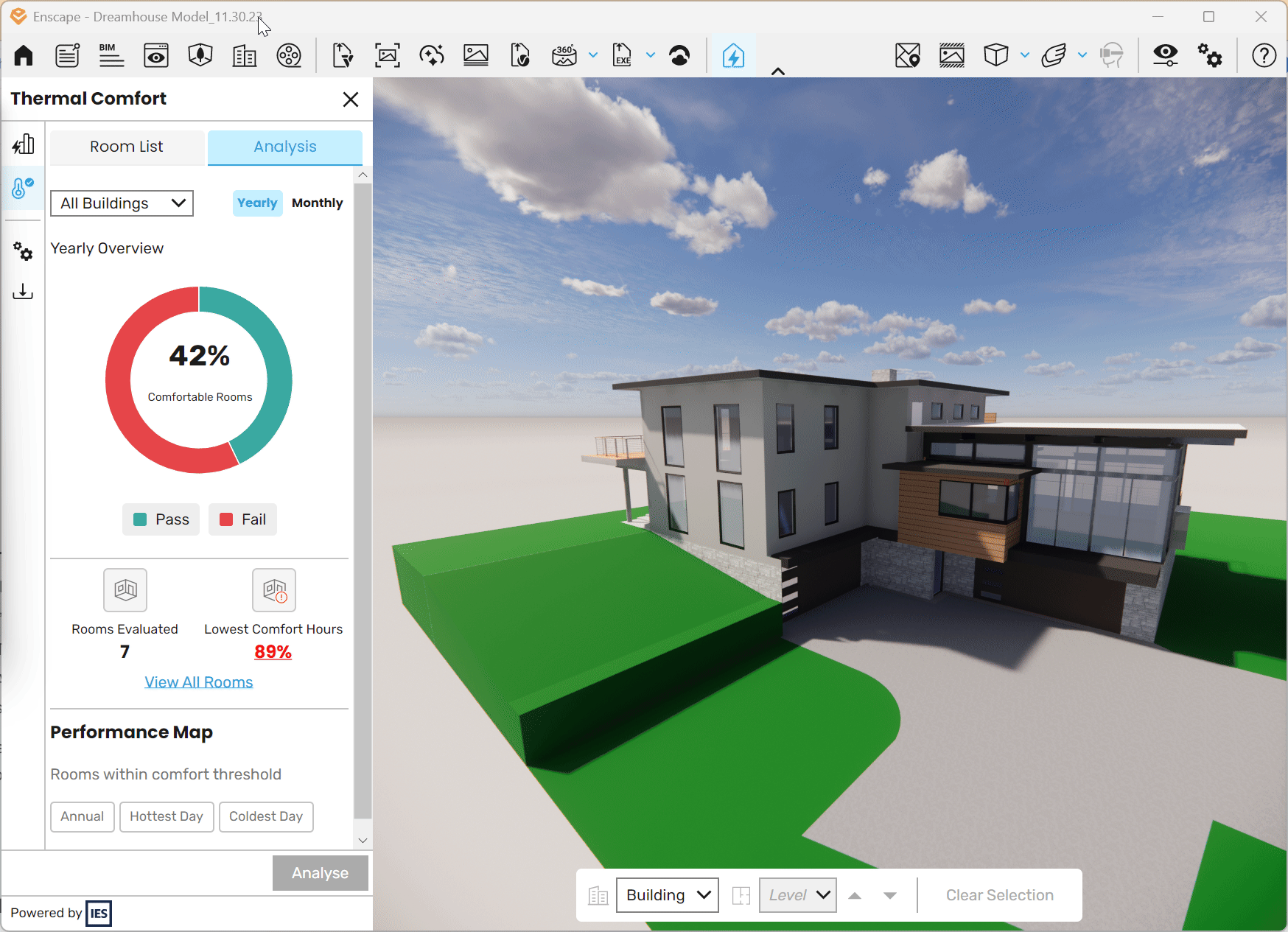
Task: Click the EXE standalone export icon
Action: coord(622,55)
